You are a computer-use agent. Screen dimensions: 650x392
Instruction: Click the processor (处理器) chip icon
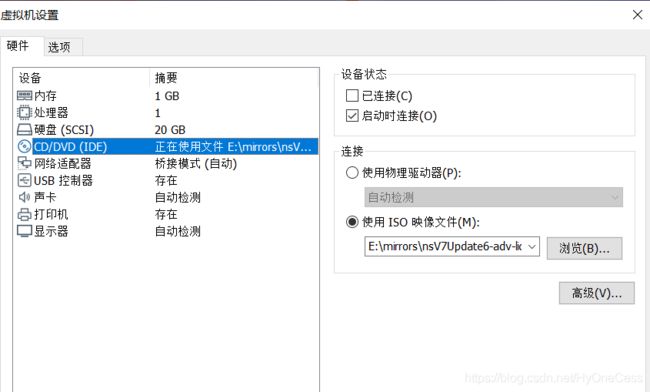click(x=24, y=113)
